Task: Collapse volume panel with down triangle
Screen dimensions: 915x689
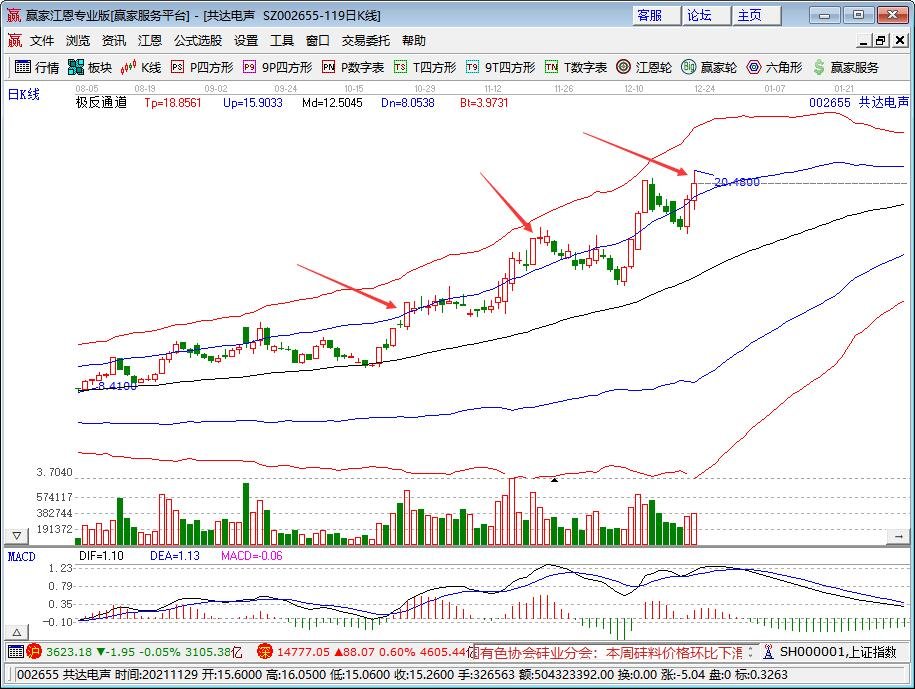Action: pos(17,536)
